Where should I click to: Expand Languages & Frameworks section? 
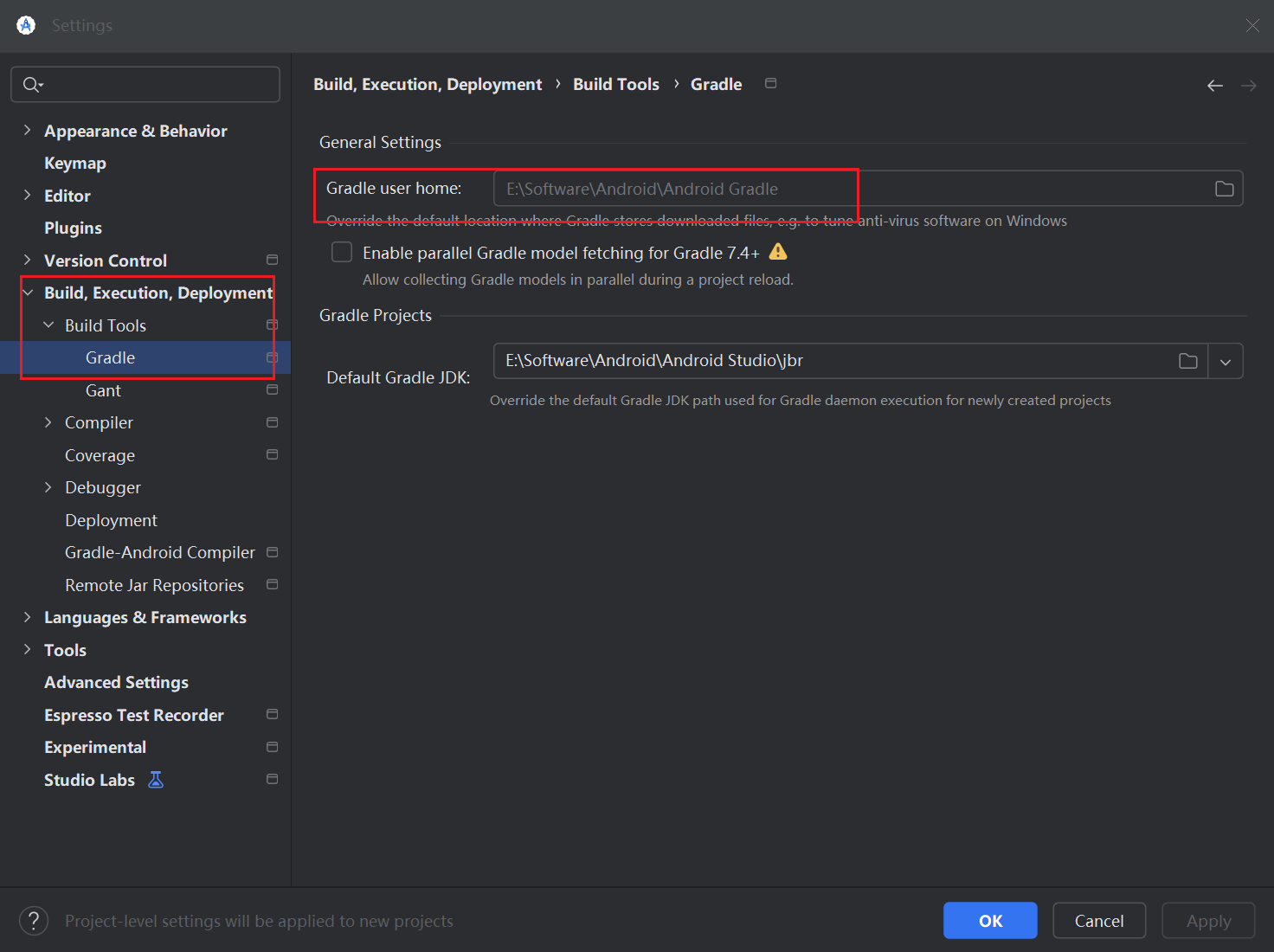point(27,617)
